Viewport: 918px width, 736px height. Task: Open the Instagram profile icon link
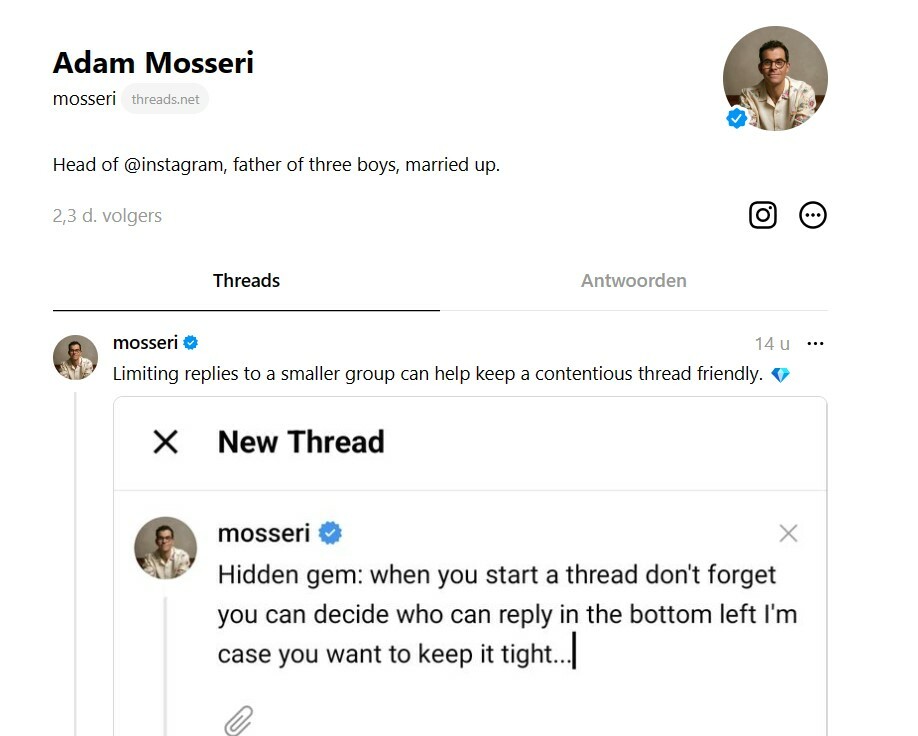763,215
